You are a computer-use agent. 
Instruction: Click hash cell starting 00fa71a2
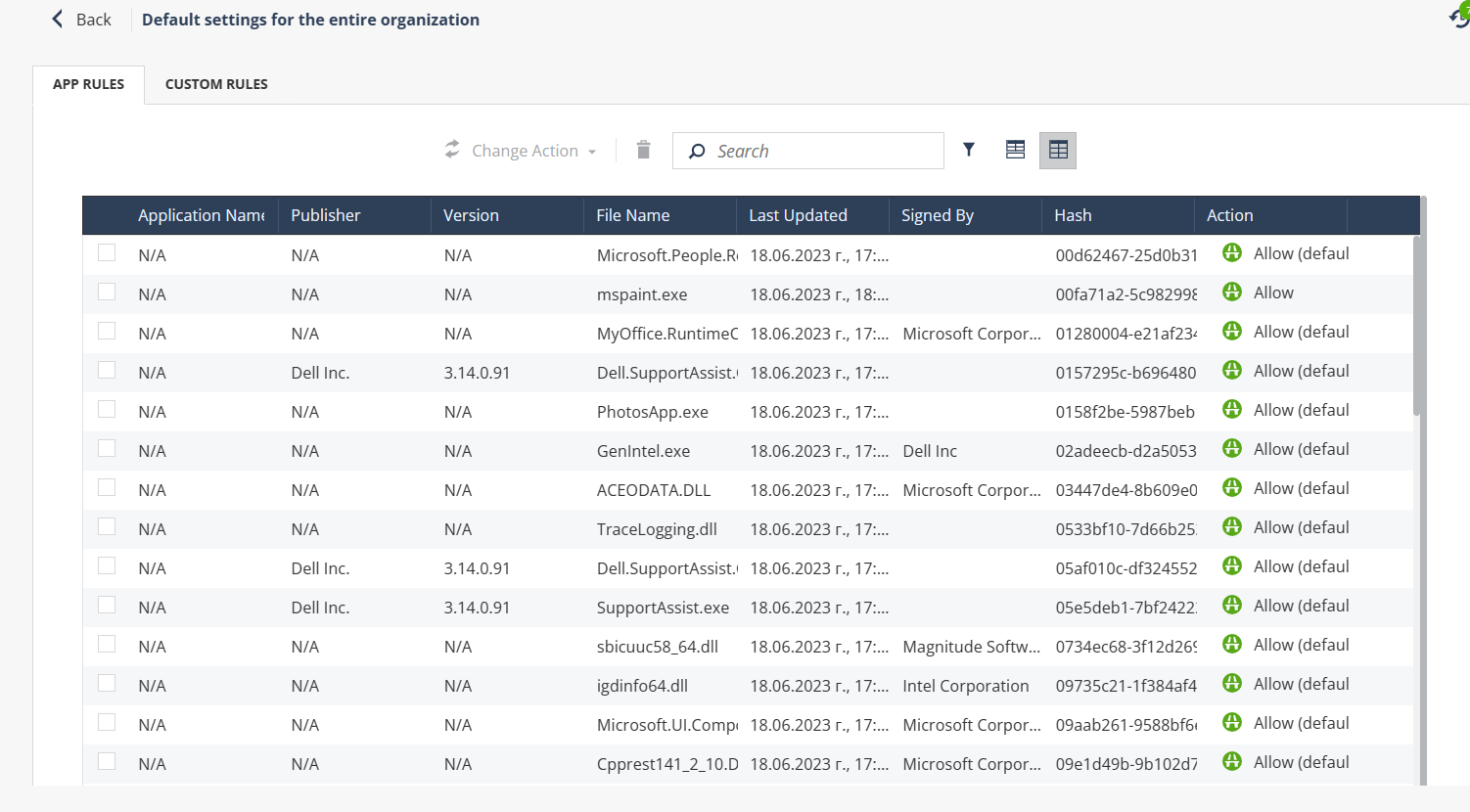[1126, 294]
